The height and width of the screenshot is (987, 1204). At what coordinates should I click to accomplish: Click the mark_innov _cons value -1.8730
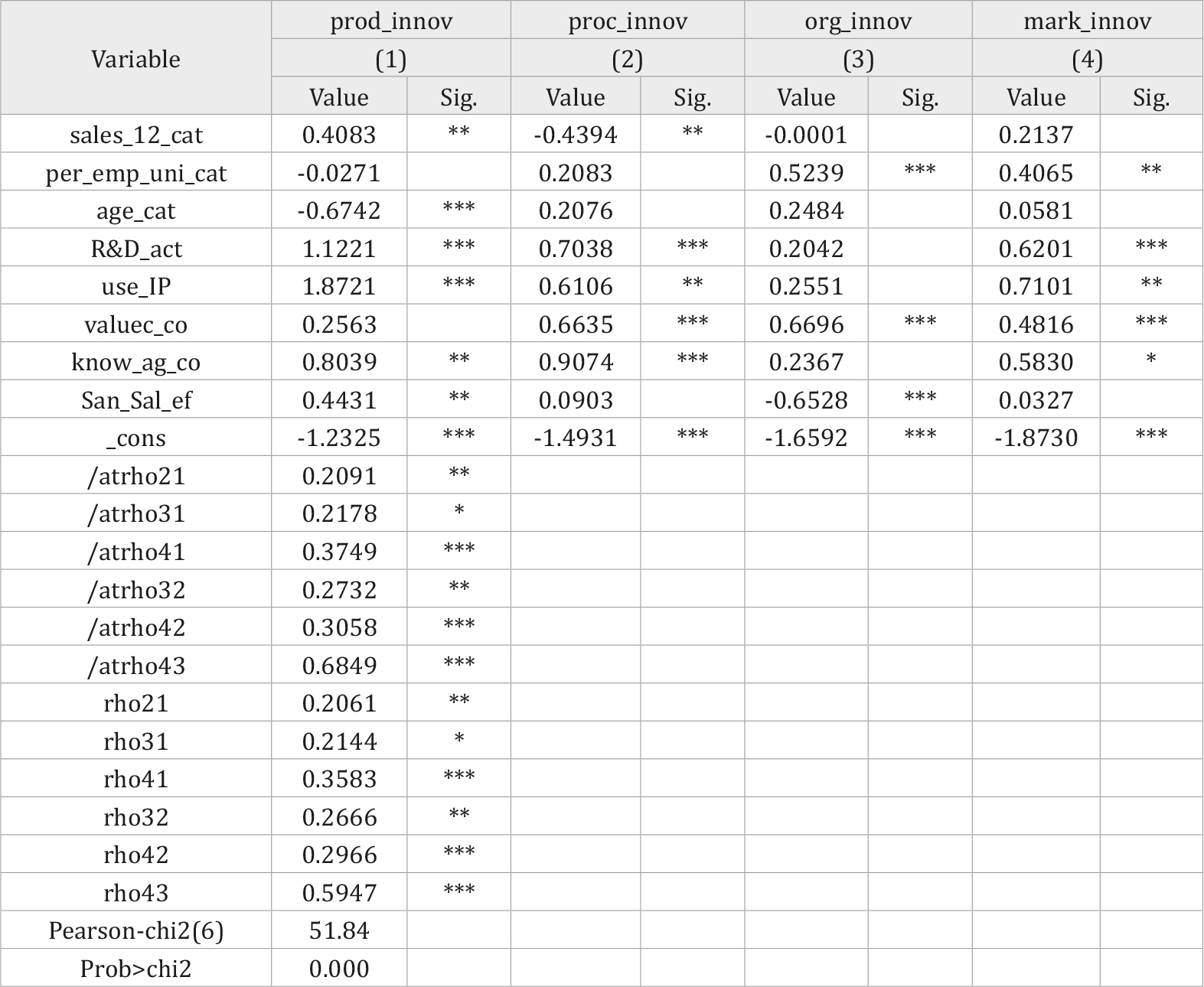click(x=1036, y=438)
